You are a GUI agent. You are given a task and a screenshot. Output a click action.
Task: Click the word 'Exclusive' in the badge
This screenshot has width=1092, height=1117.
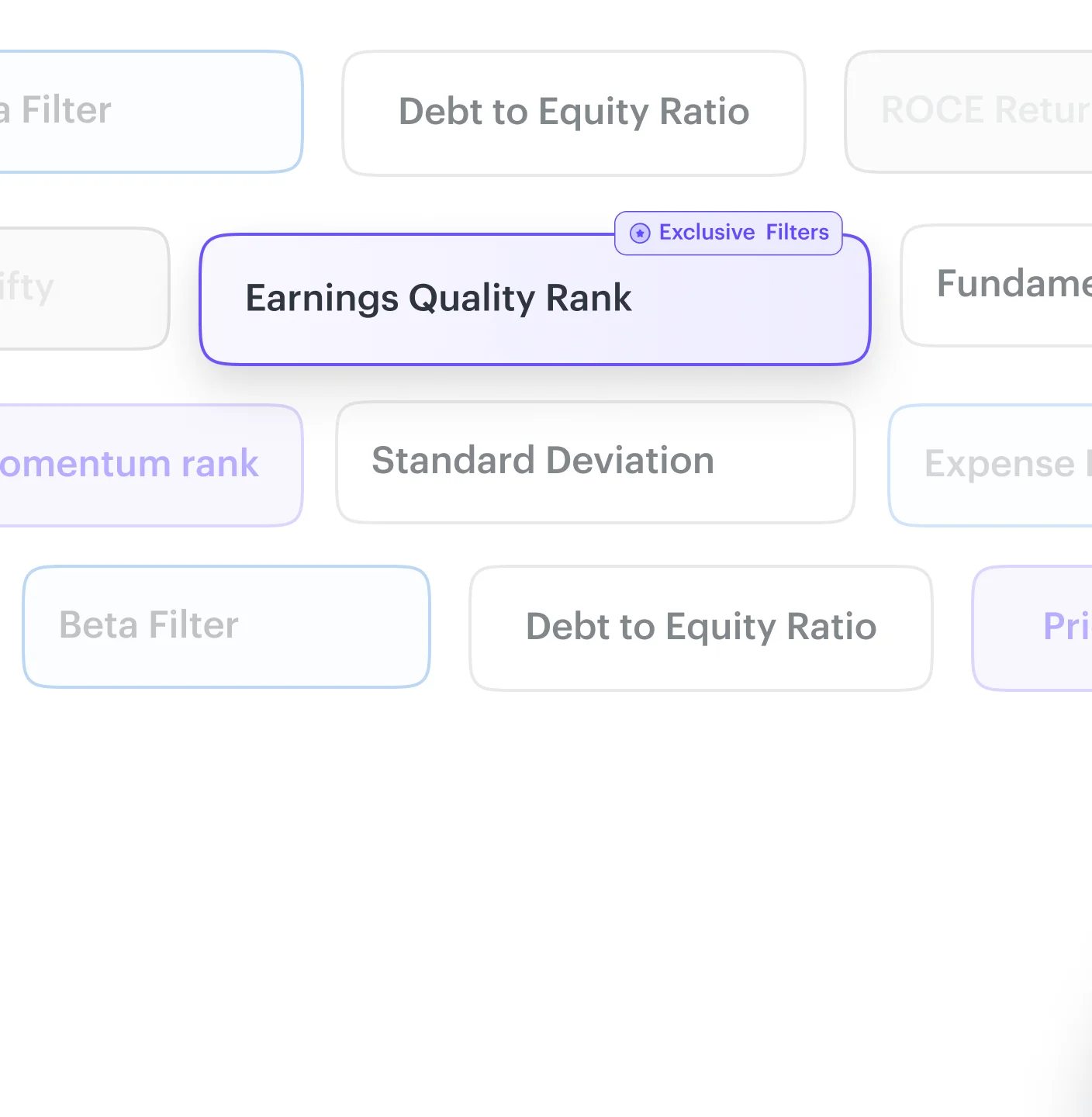(x=707, y=232)
